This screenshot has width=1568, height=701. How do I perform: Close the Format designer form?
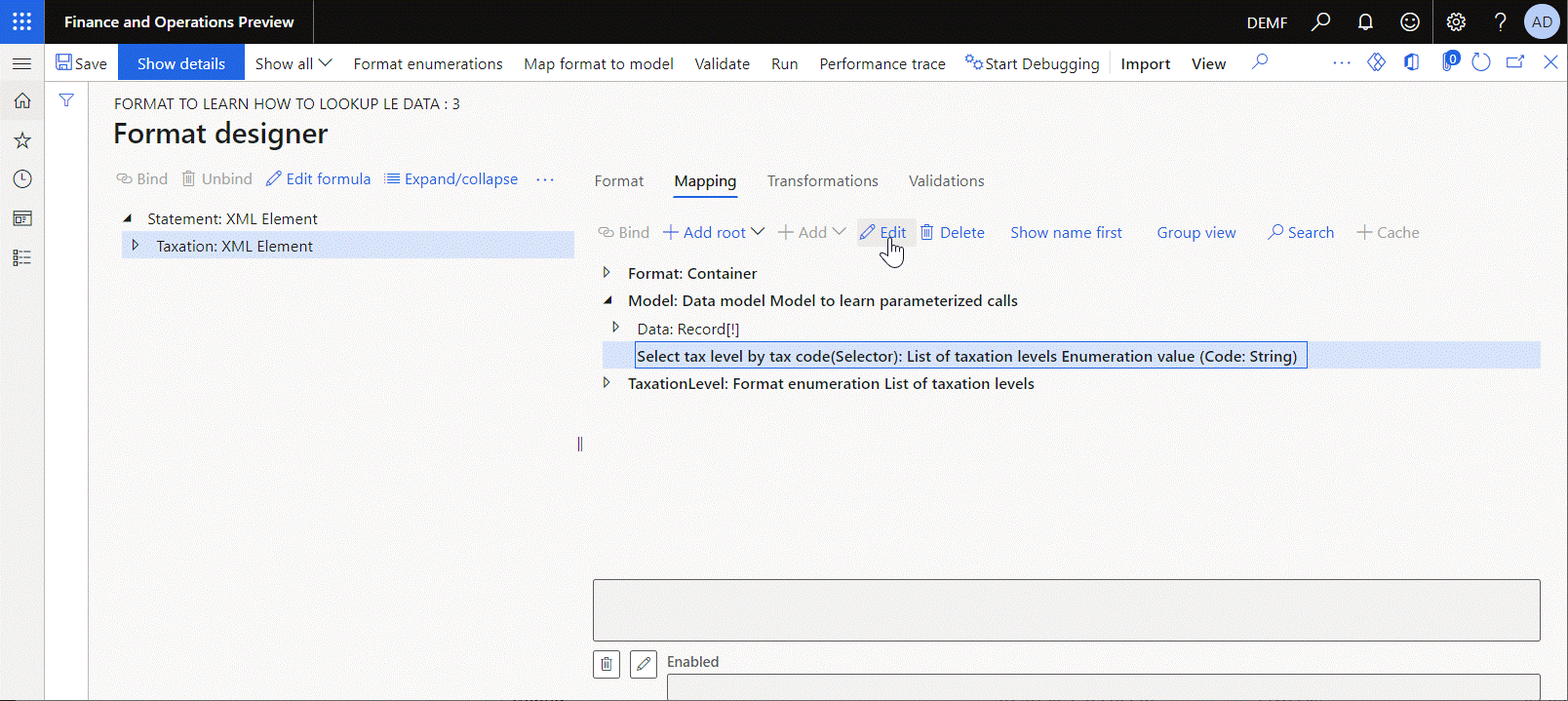coord(1550,62)
